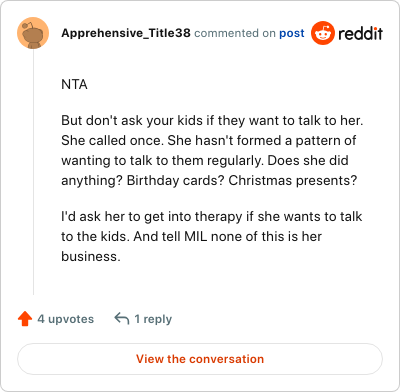This screenshot has height=392, width=400.
Task: Click the "Christmas presents?" text
Action: 293,181
